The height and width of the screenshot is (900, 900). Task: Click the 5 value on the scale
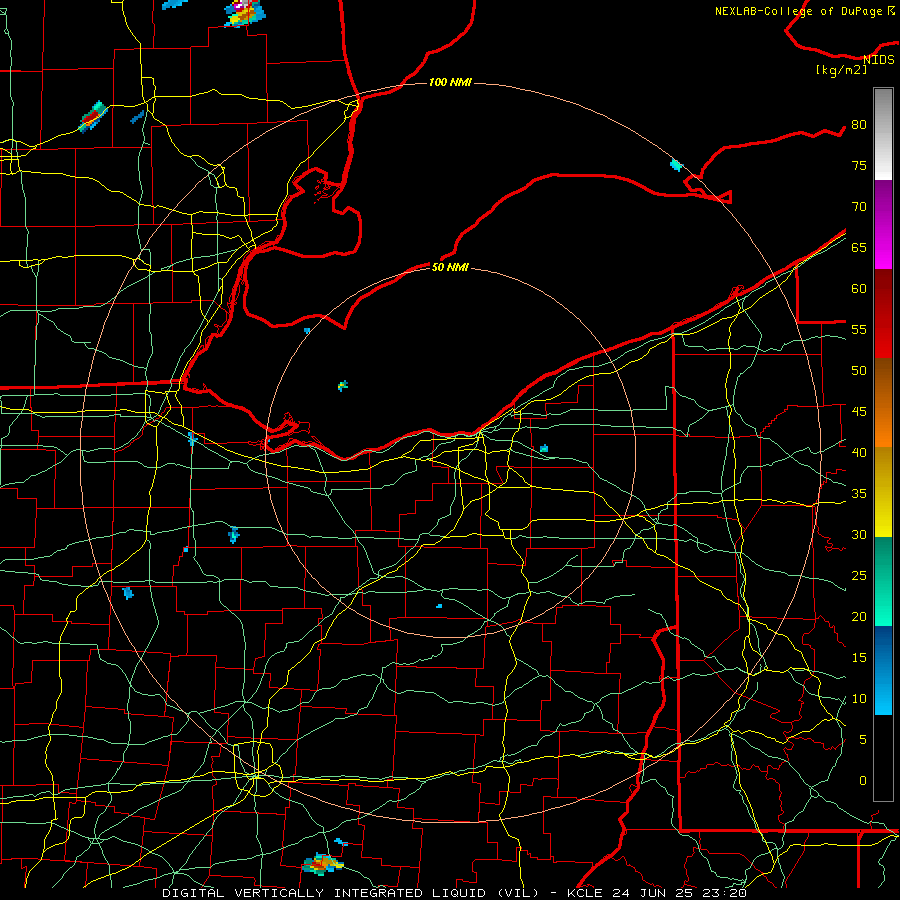coord(863,739)
